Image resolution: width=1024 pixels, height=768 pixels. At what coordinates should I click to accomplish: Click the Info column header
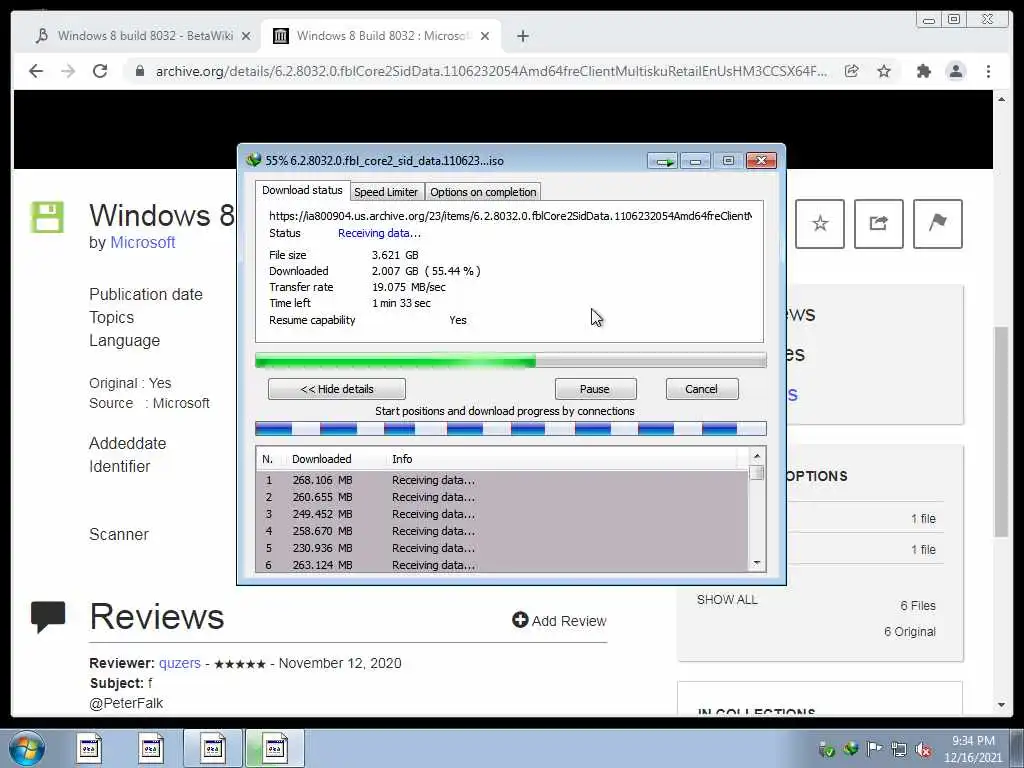[x=562, y=459]
